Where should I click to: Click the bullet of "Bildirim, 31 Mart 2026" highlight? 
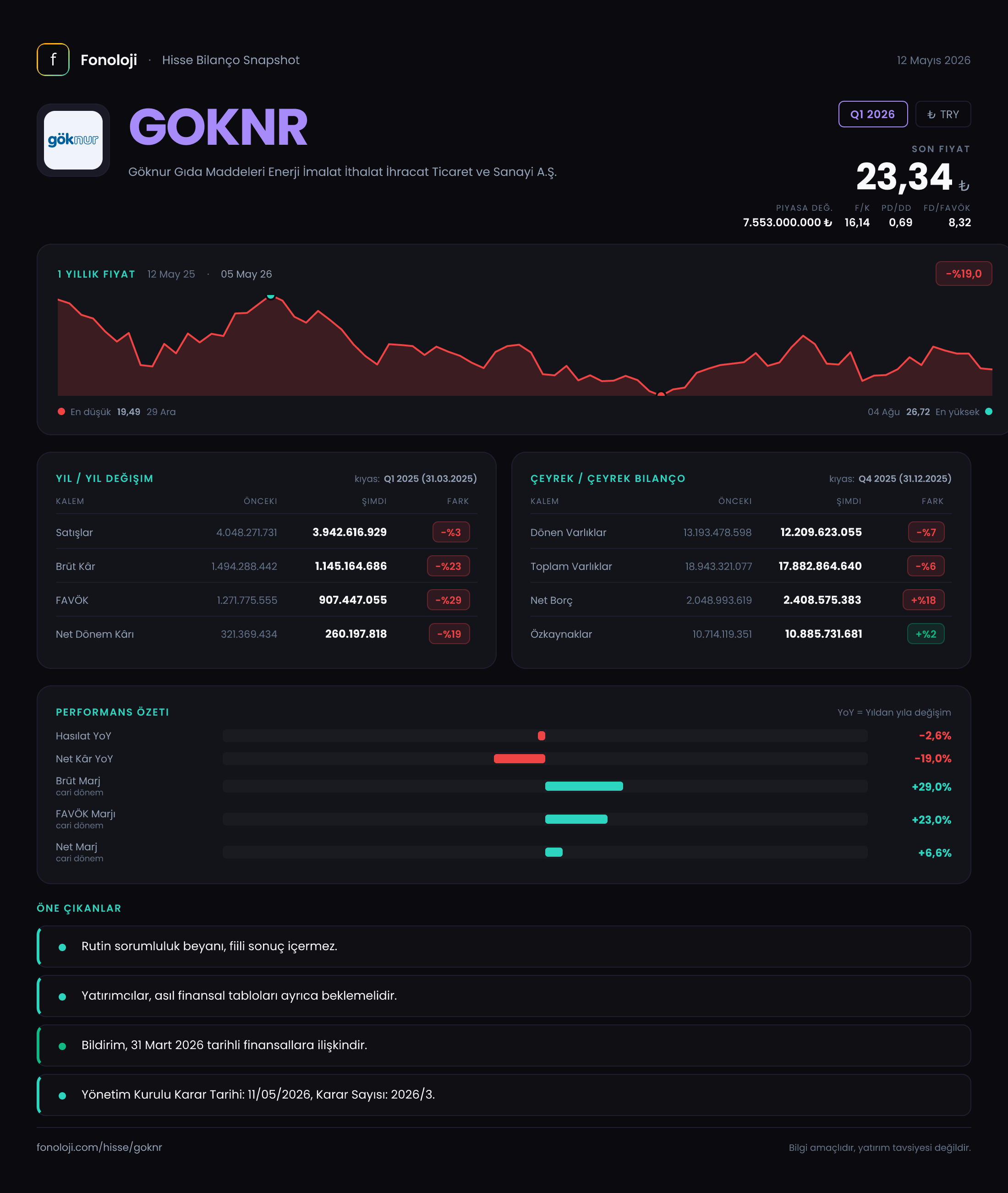tap(62, 1046)
